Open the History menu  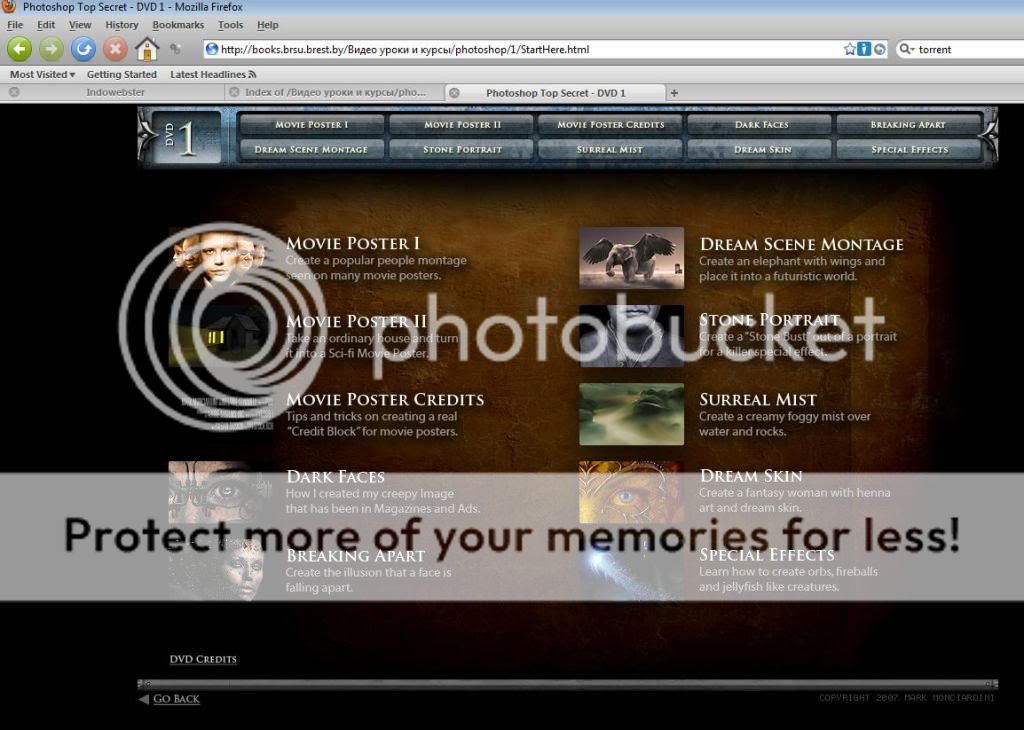point(121,25)
